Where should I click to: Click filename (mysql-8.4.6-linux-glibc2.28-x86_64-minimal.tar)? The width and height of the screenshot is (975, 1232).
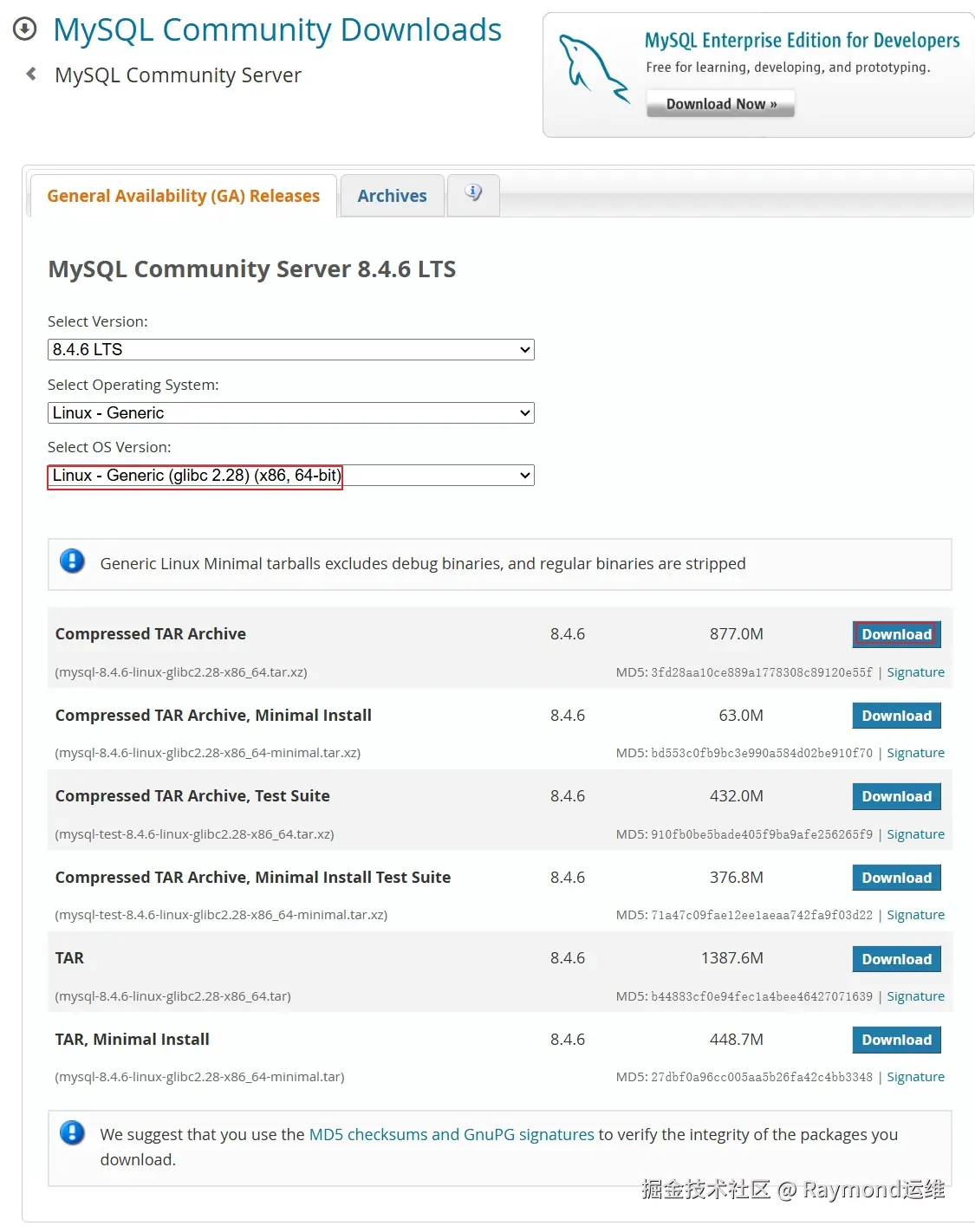coord(199,1077)
